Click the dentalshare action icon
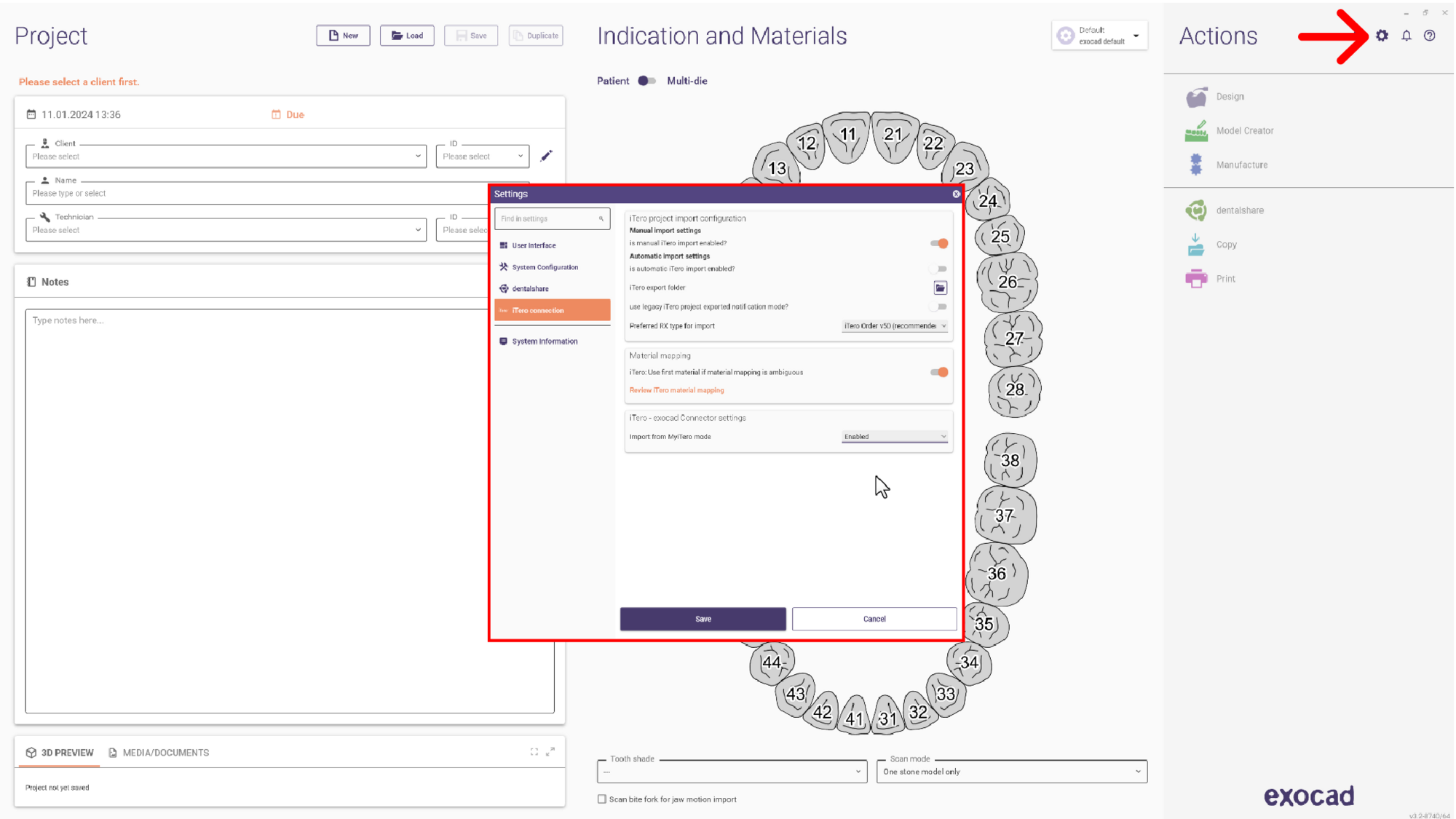The height and width of the screenshot is (819, 1456). pos(1196,210)
